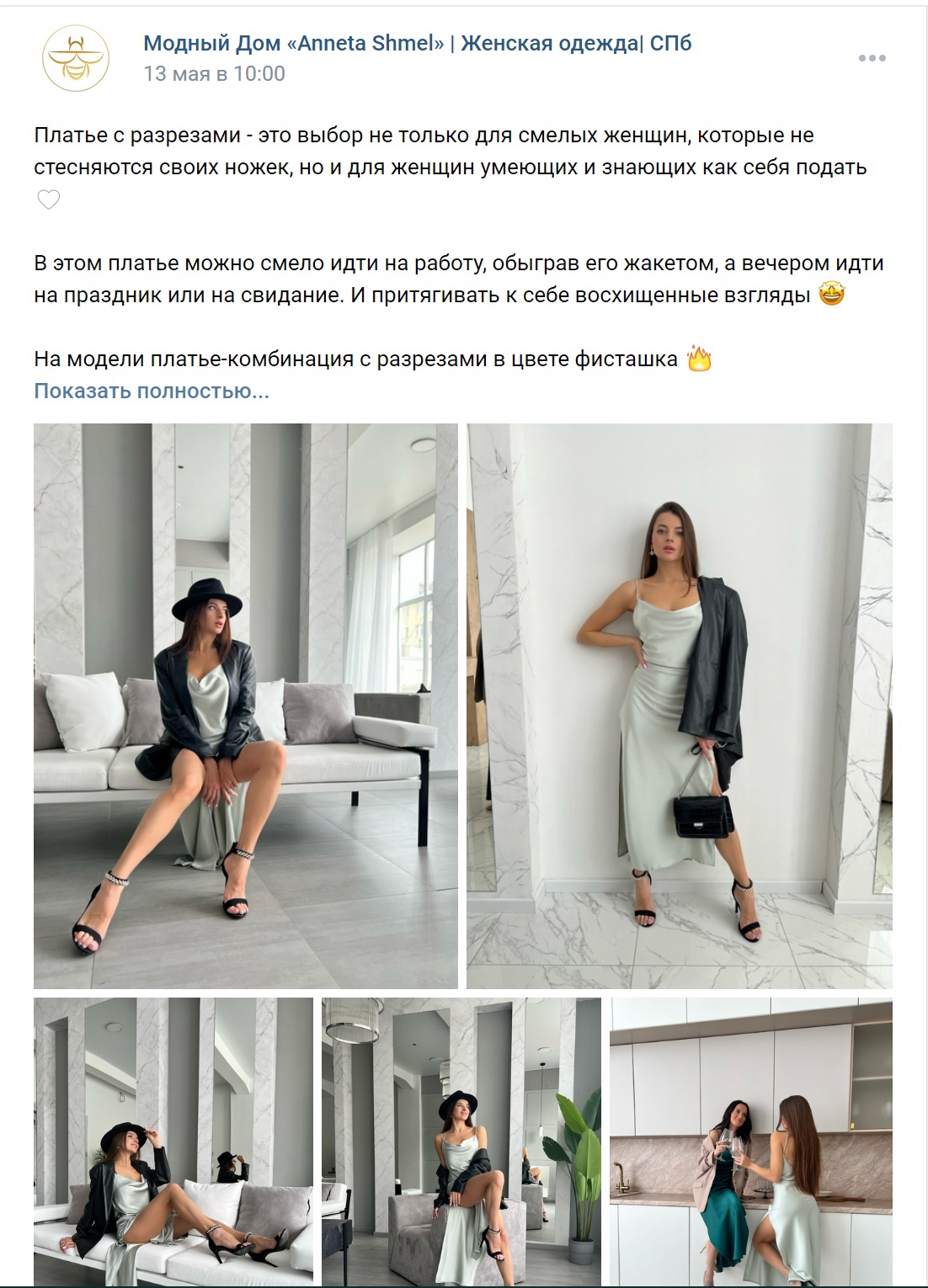928x1288 pixels.
Task: Open the three-dot post options menu
Action: click(872, 58)
